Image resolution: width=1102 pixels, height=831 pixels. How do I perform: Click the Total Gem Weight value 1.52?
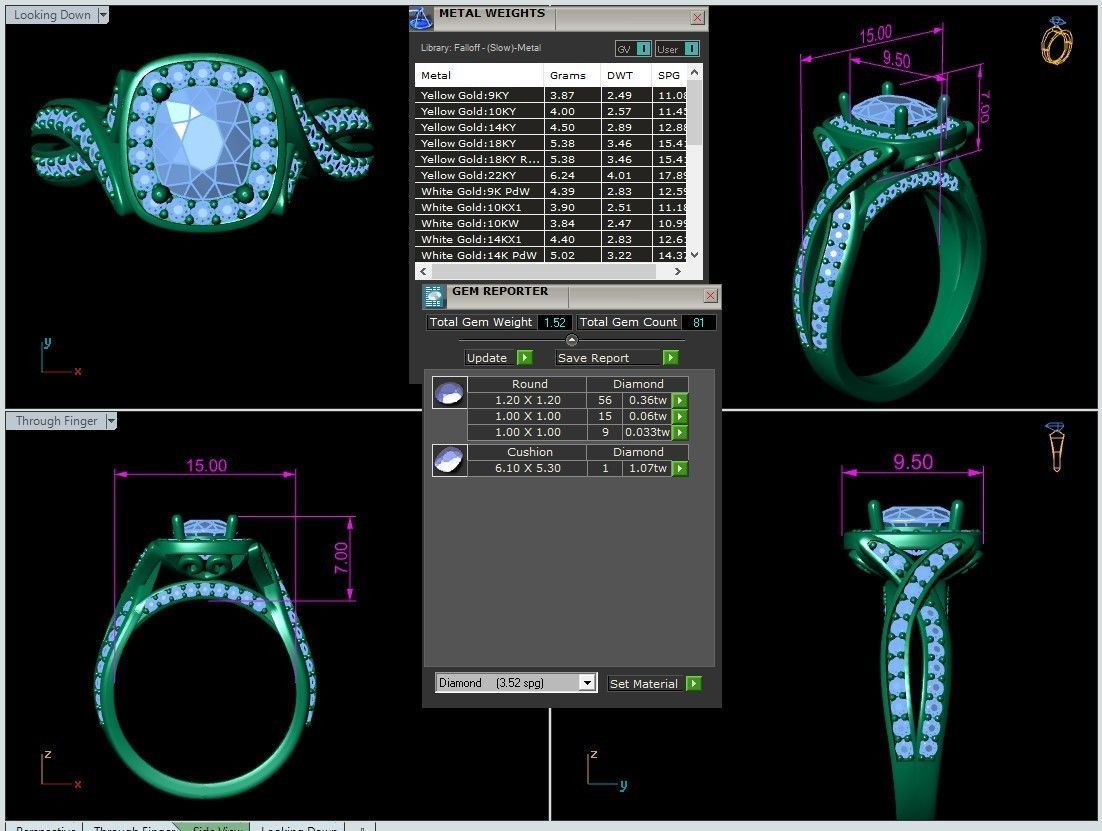pos(555,322)
